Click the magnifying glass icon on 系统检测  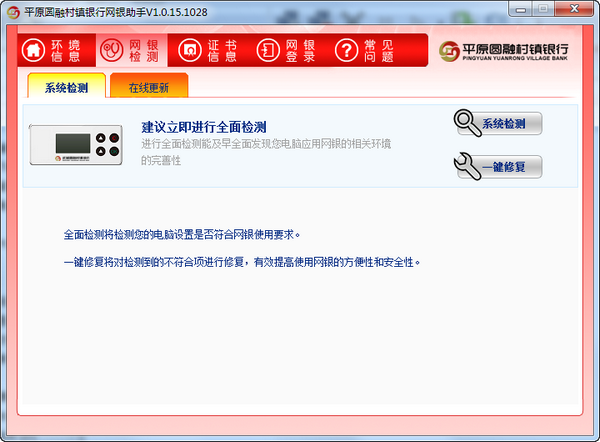click(468, 123)
